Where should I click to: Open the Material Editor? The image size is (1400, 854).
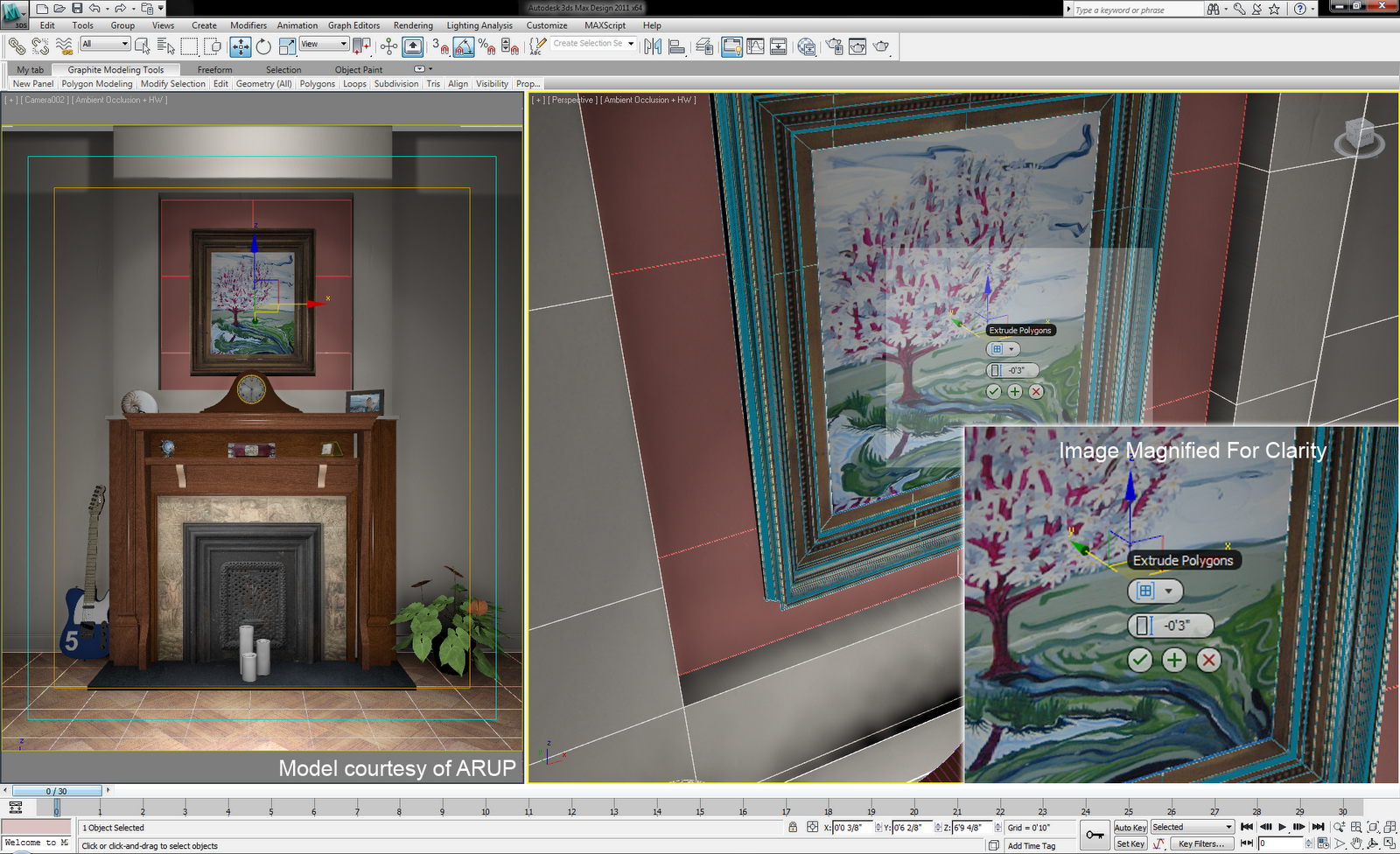coord(807,45)
